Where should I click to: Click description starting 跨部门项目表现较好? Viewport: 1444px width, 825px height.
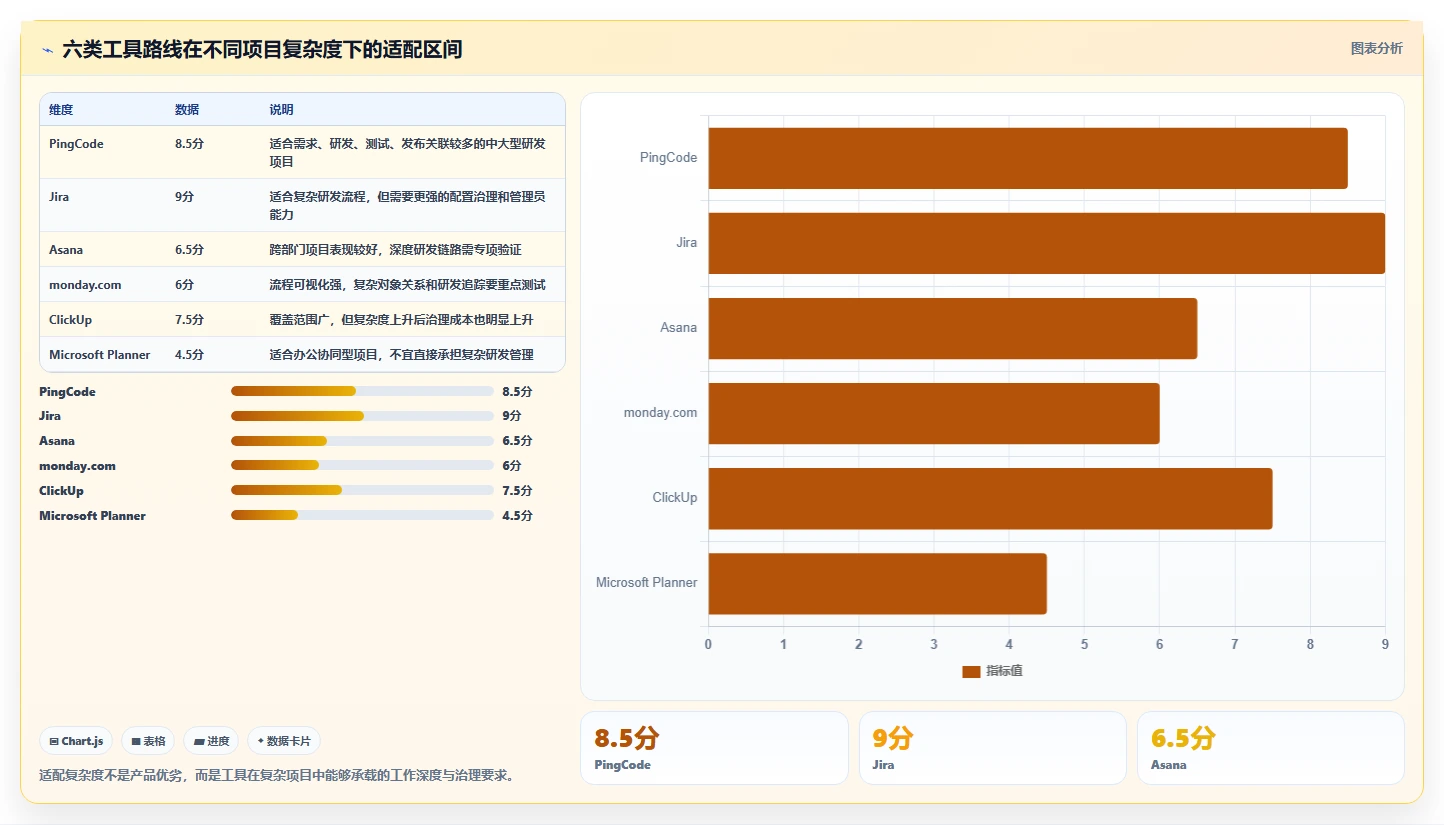click(x=395, y=249)
